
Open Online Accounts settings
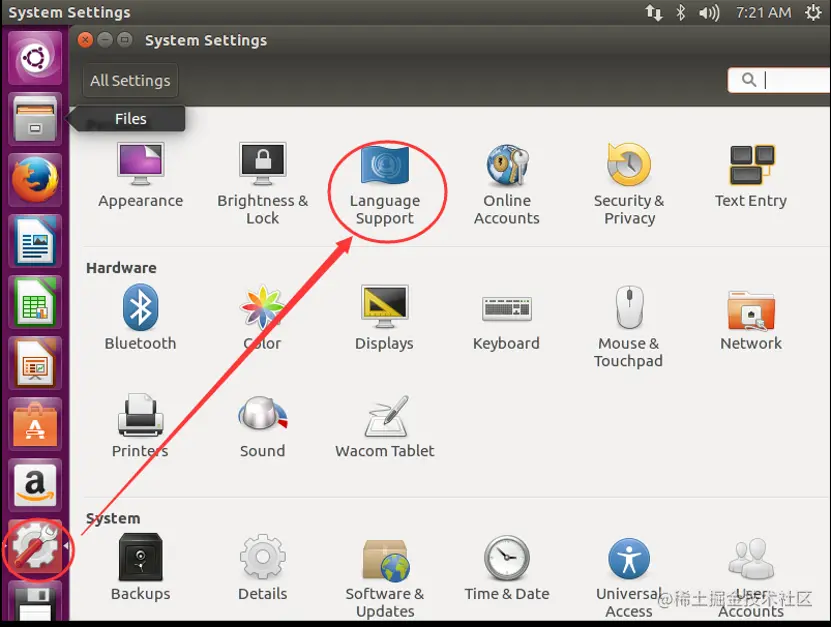(x=507, y=184)
